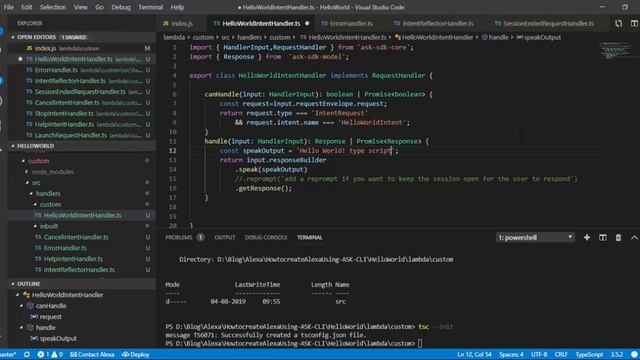Open HelpIntentHandler.ts in the inbuilt folder
Image resolution: width=640 pixels, height=360 pixels.
point(82,259)
